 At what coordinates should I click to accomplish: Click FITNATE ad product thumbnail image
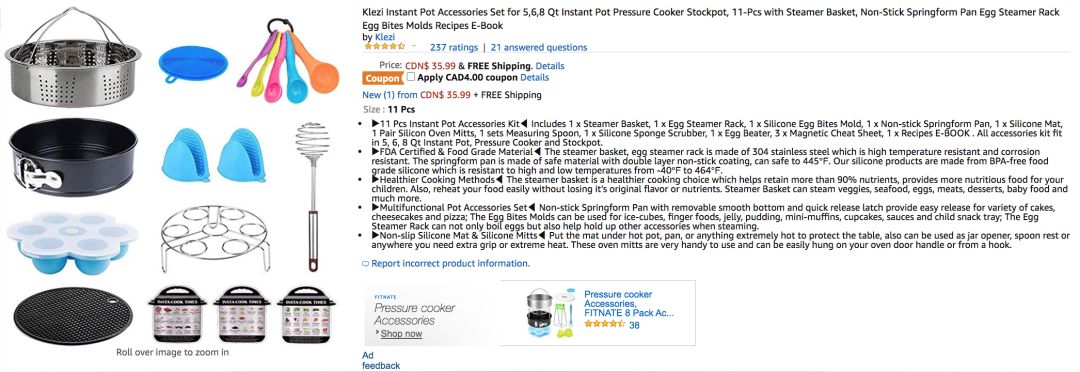pyautogui.click(x=550, y=314)
